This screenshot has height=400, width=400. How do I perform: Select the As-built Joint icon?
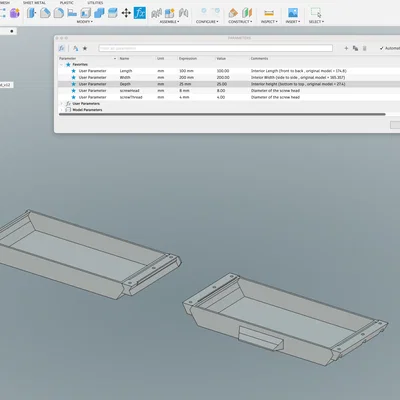[x=183, y=13]
